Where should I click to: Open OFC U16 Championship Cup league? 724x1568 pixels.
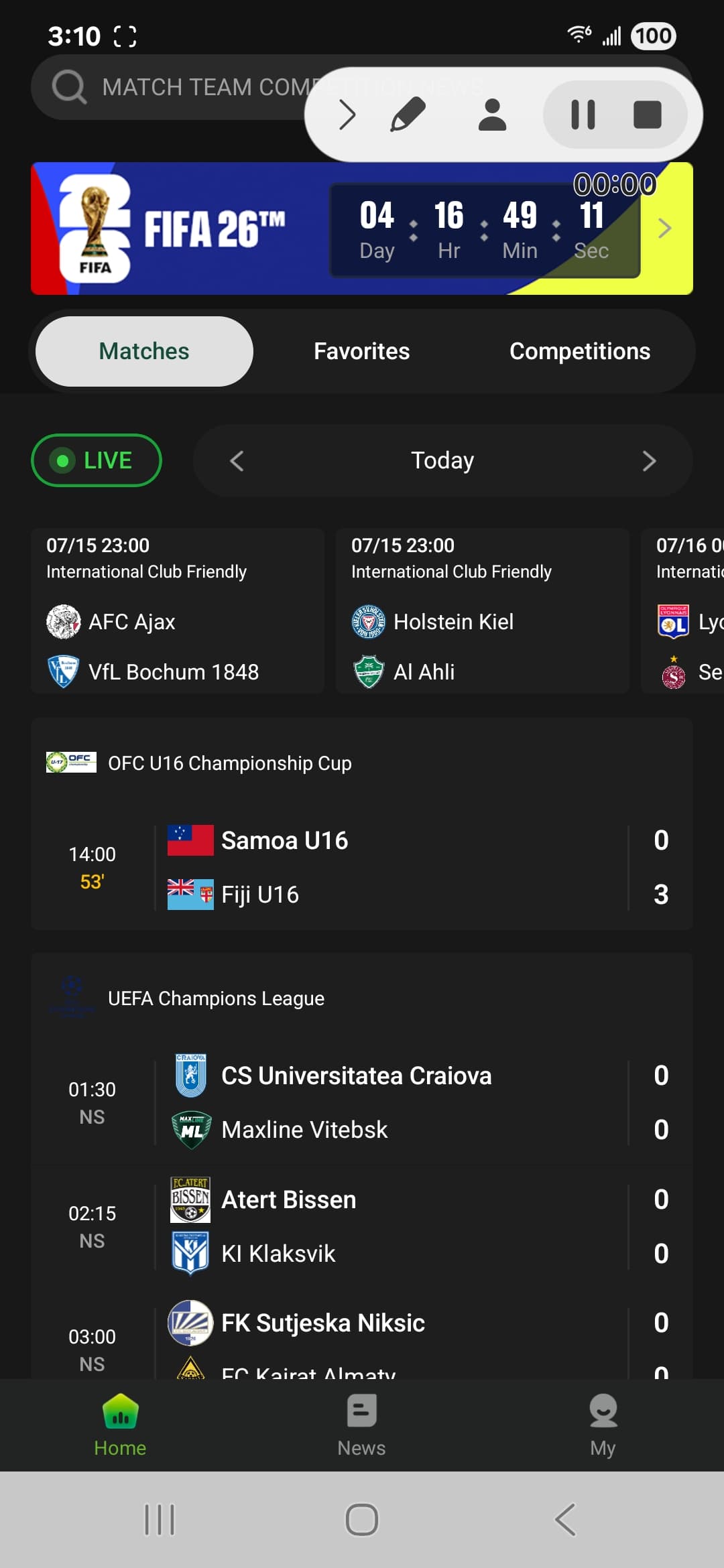click(230, 763)
